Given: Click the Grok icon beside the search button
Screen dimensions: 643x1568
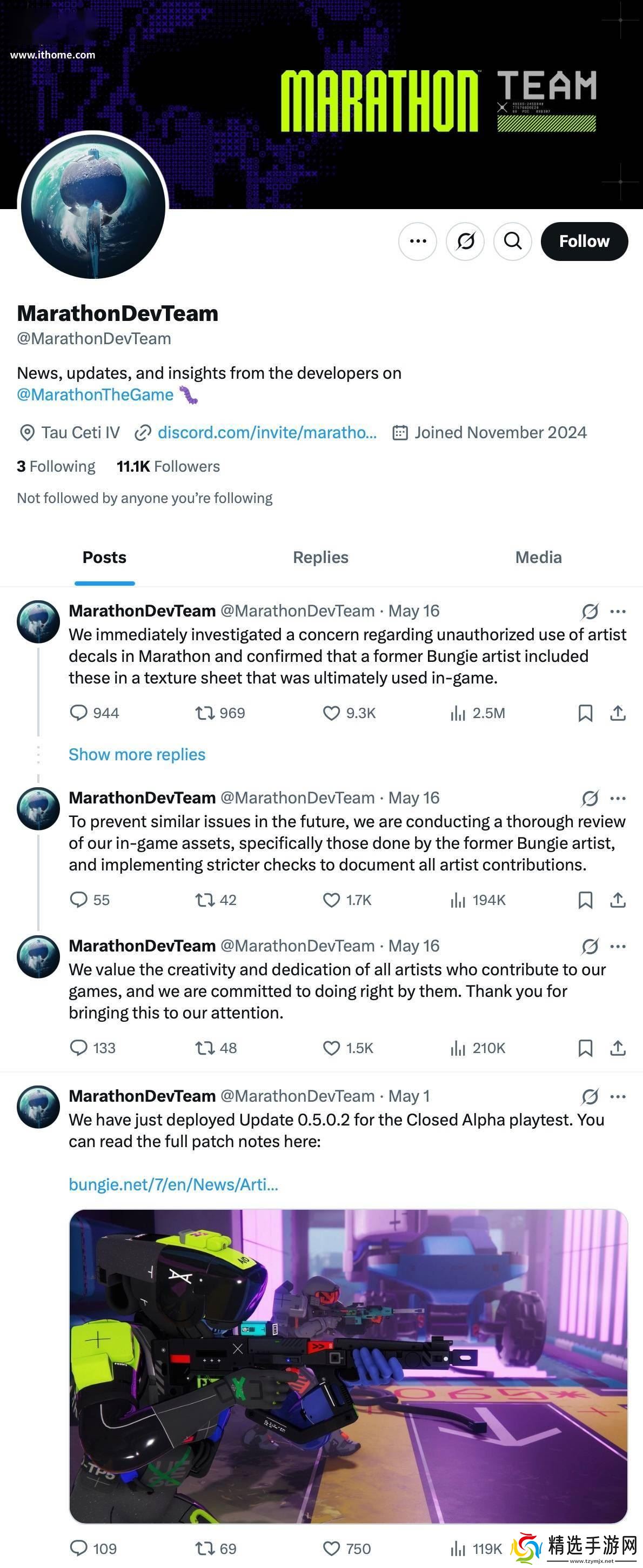Looking at the screenshot, I should [x=465, y=242].
